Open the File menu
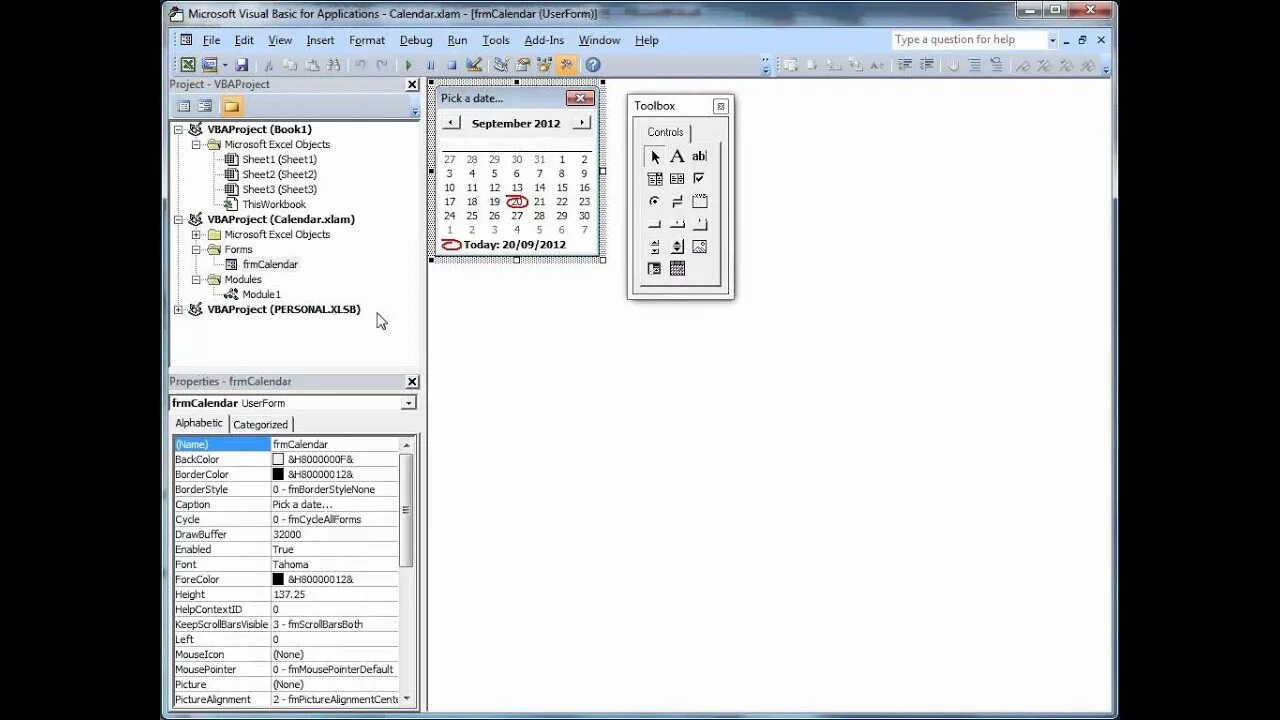 tap(211, 40)
